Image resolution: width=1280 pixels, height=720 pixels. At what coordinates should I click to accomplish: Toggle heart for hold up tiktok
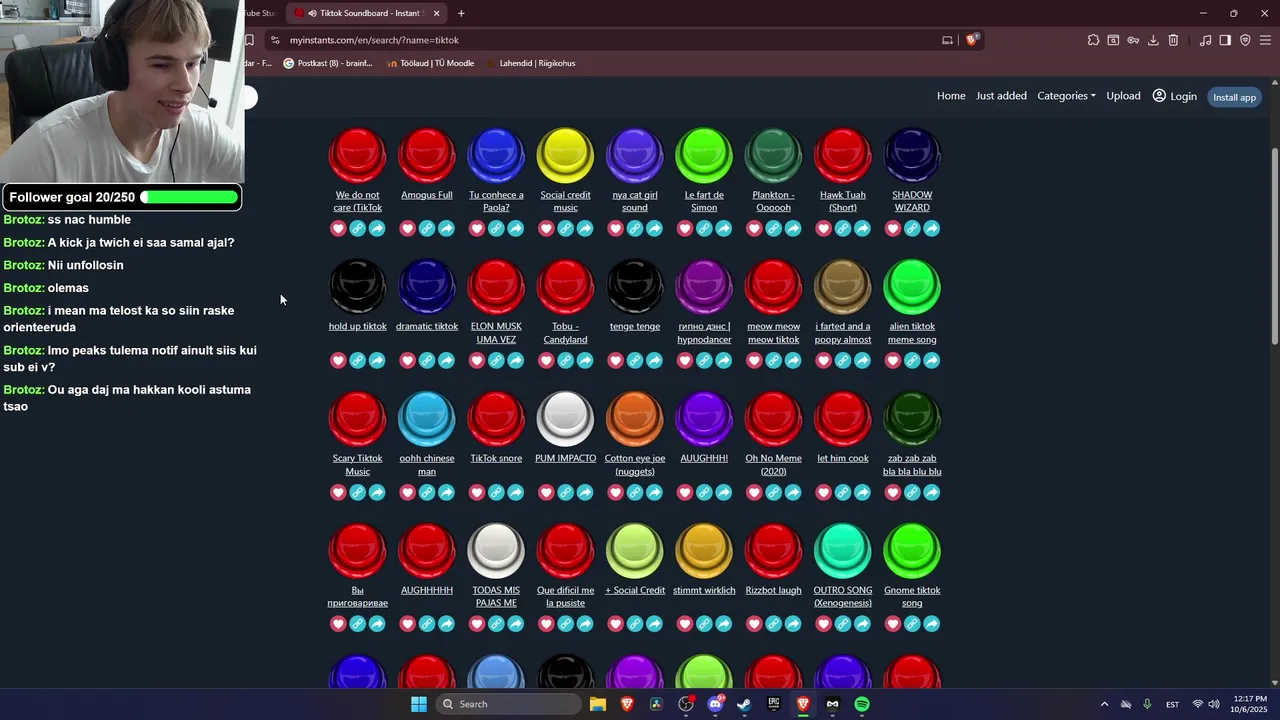coord(338,361)
